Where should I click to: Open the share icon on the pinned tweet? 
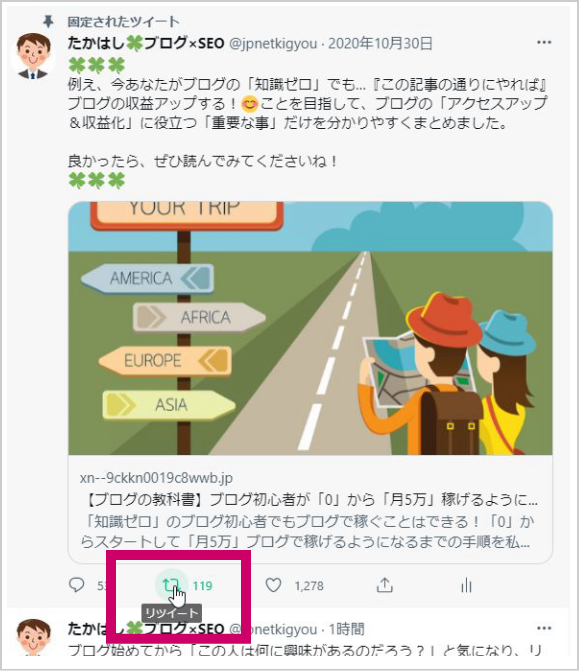(384, 585)
